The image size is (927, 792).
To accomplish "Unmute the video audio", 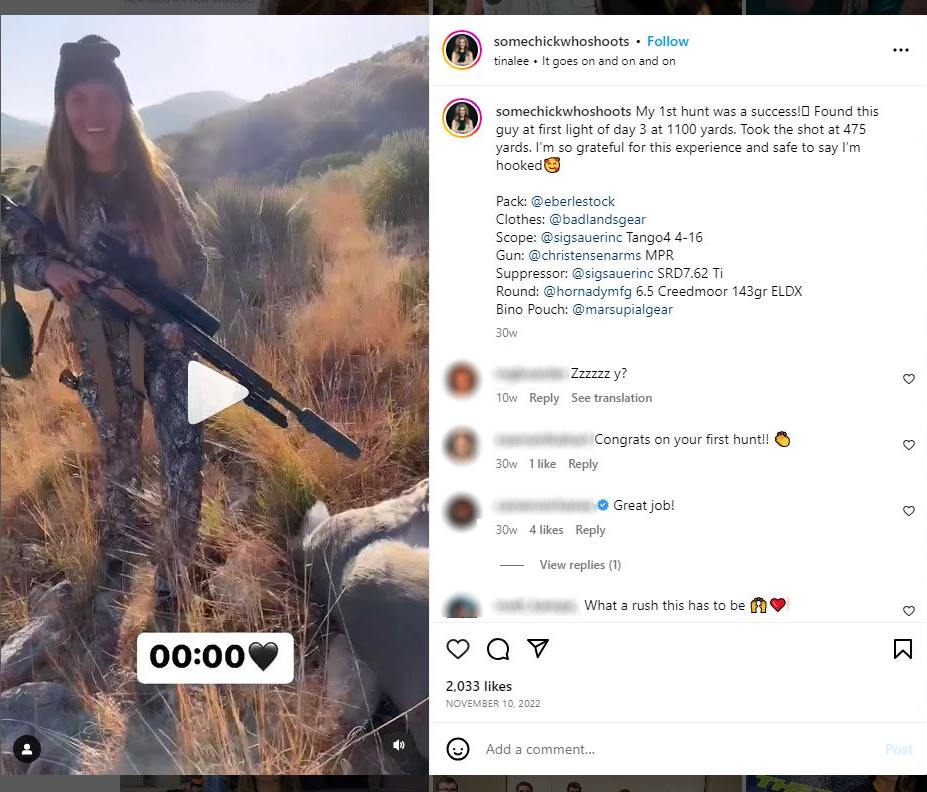I will [x=399, y=744].
